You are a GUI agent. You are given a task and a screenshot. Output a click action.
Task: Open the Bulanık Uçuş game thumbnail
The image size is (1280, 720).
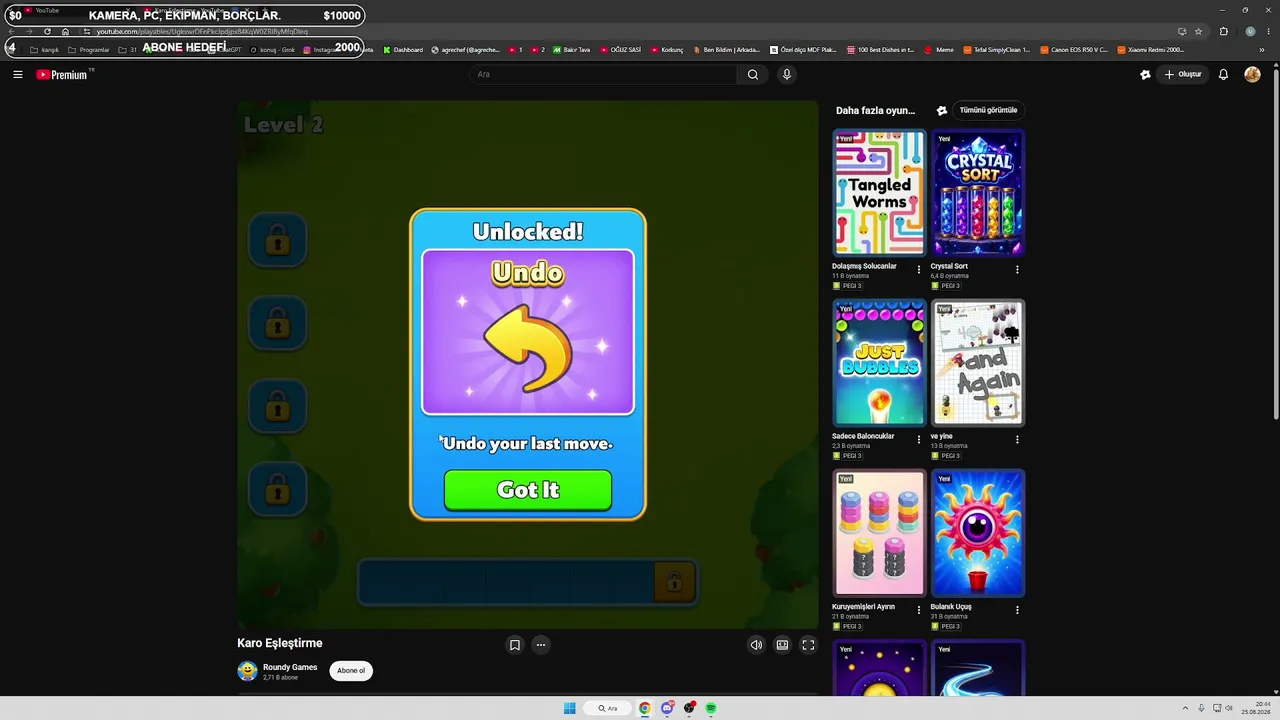[x=978, y=533]
